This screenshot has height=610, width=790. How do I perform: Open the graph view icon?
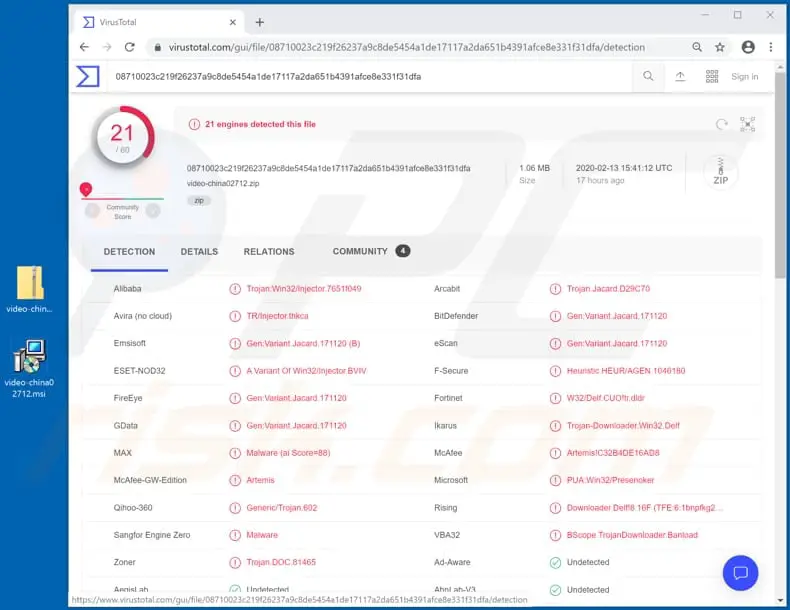[x=748, y=124]
